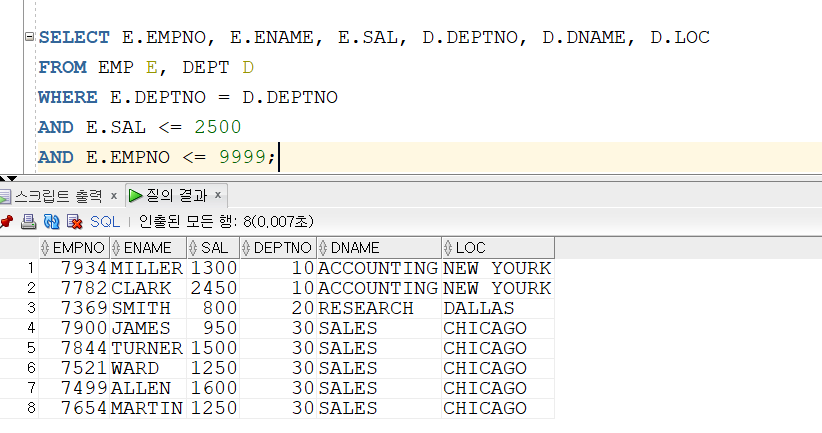This screenshot has width=822, height=433.
Task: Select cell CLARK in ENAME column
Action: pyautogui.click(x=148, y=288)
